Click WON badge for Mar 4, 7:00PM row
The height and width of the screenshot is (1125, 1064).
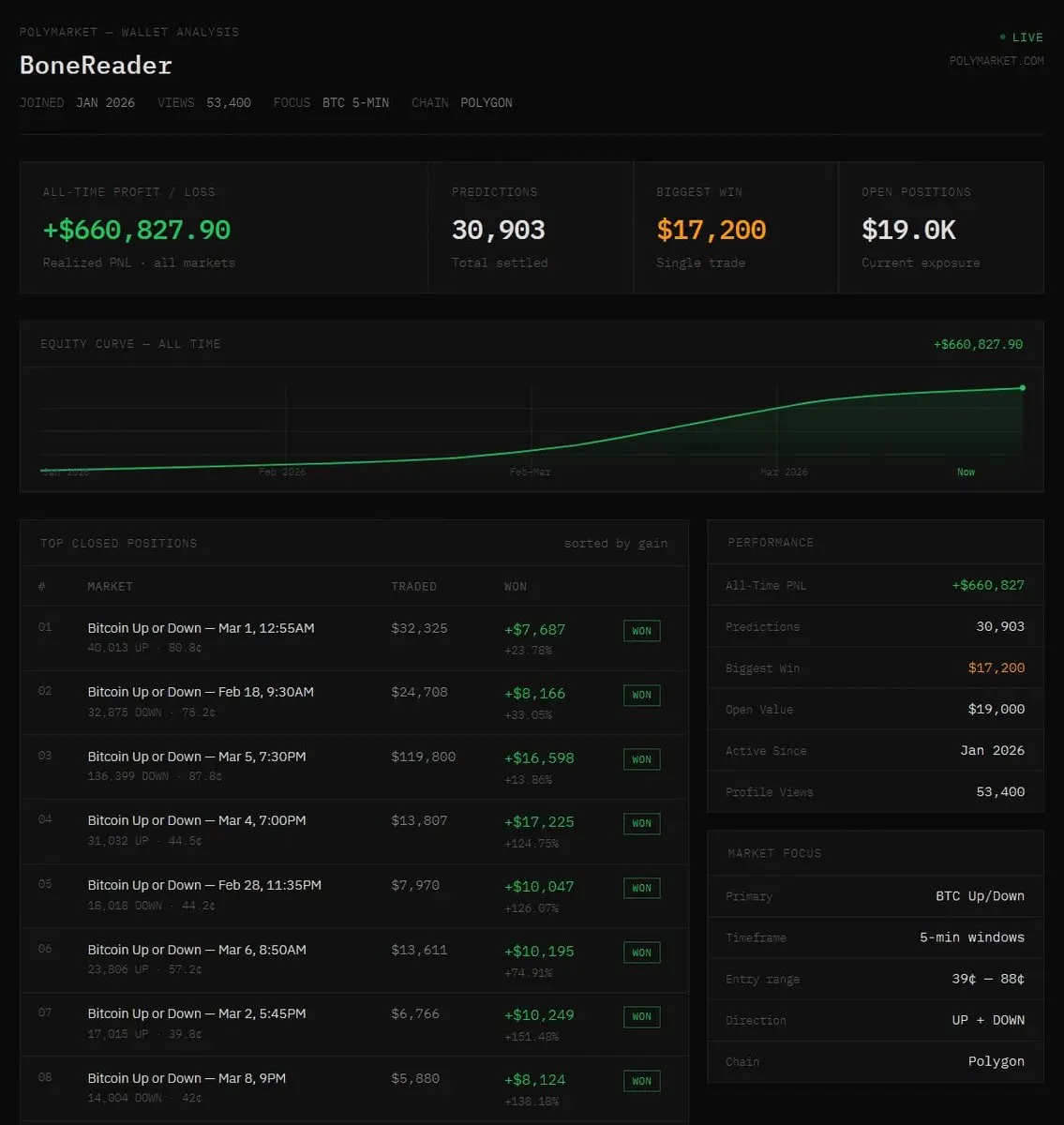pos(641,823)
